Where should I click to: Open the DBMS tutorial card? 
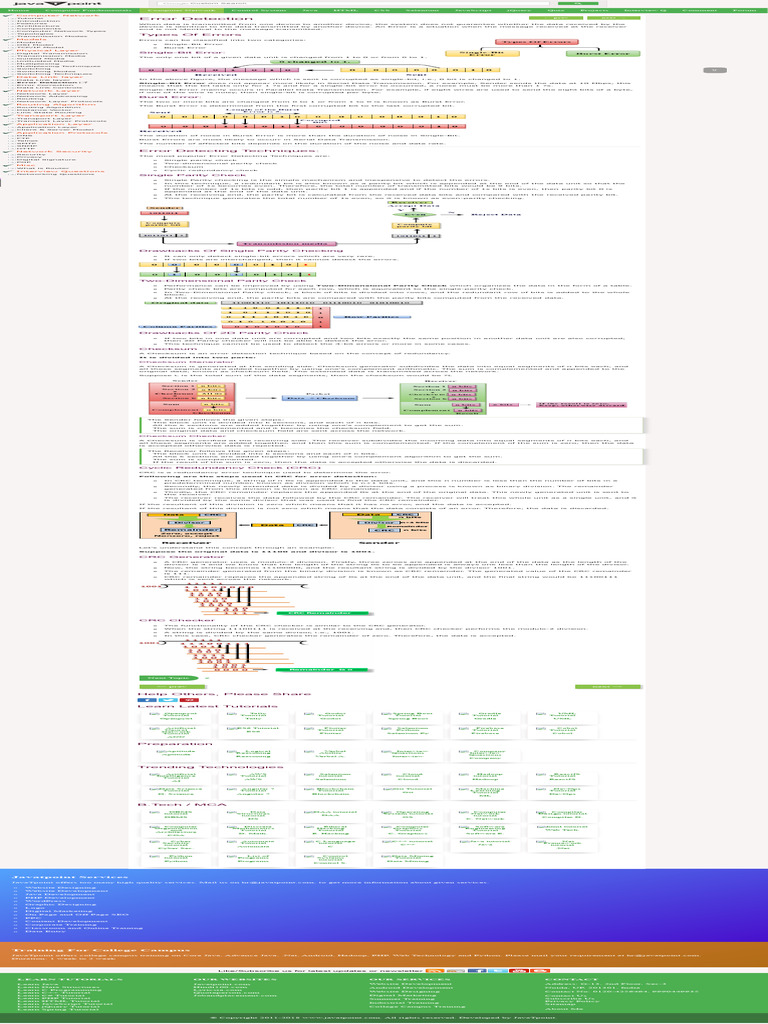175,815
